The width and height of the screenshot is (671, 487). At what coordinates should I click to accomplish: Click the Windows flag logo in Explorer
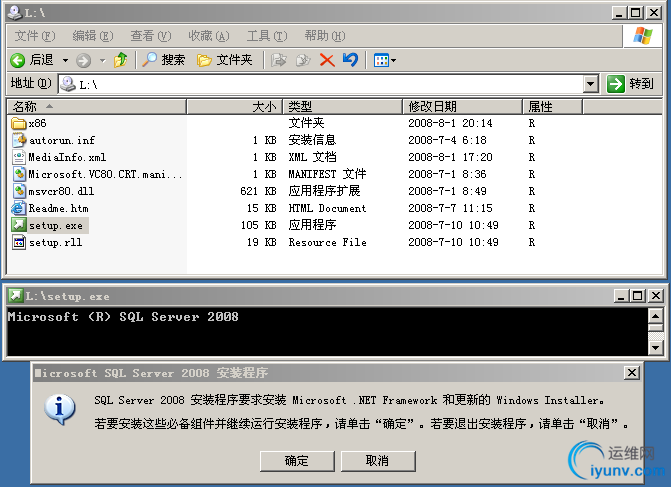643,36
